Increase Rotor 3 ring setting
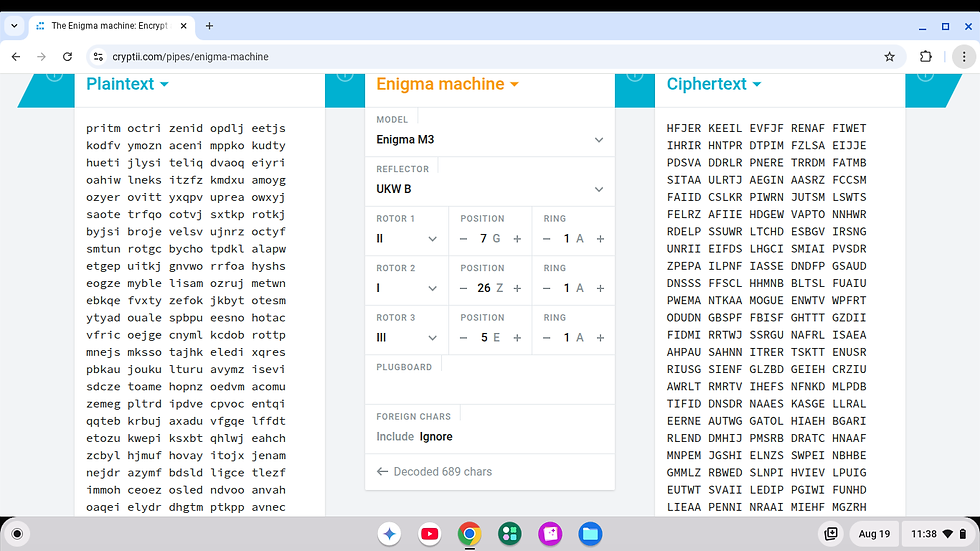The image size is (980, 551). pyautogui.click(x=601, y=337)
